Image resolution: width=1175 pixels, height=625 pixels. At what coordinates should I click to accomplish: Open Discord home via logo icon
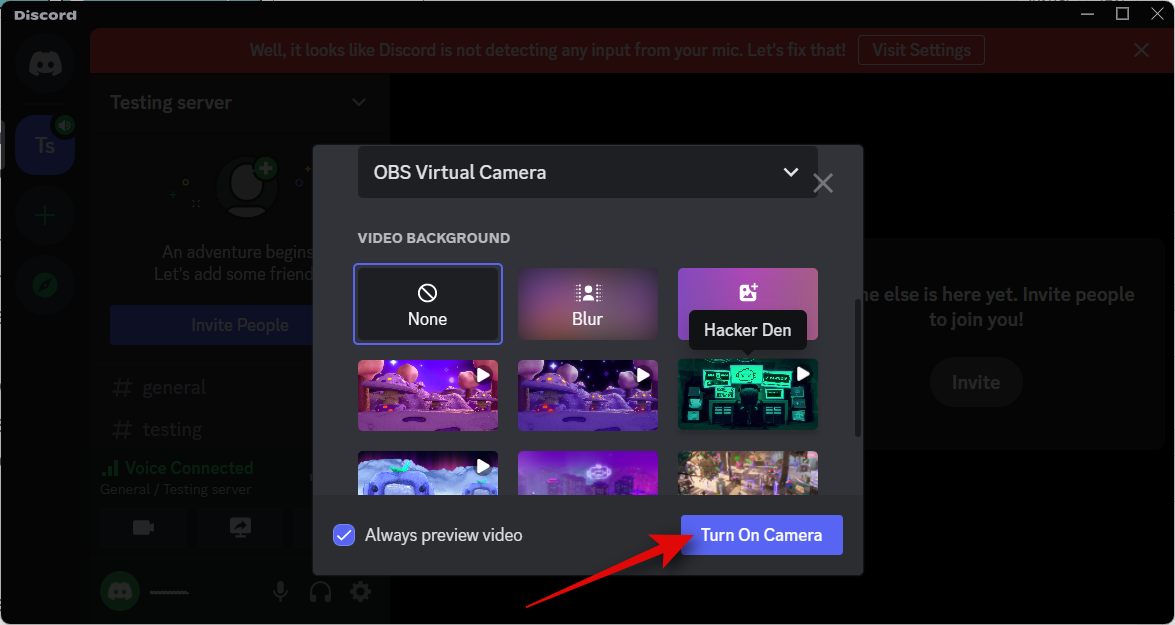point(45,65)
